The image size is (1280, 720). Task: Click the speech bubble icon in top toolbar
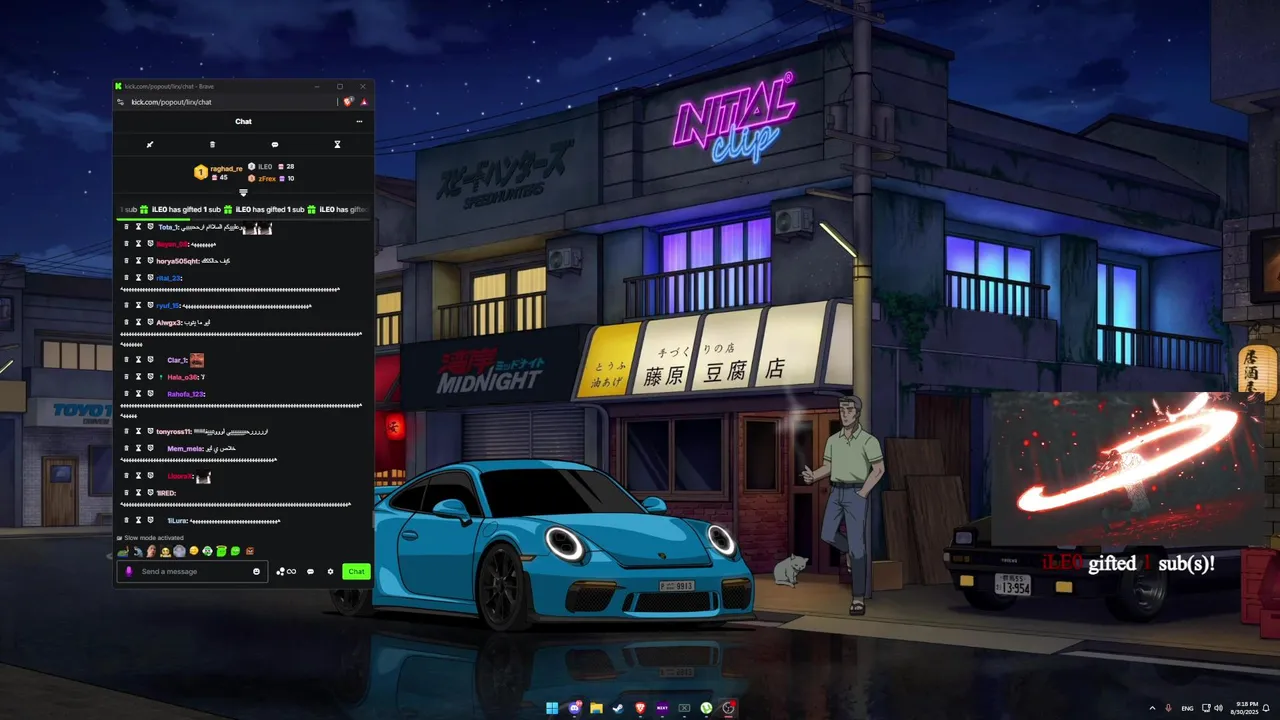[275, 144]
